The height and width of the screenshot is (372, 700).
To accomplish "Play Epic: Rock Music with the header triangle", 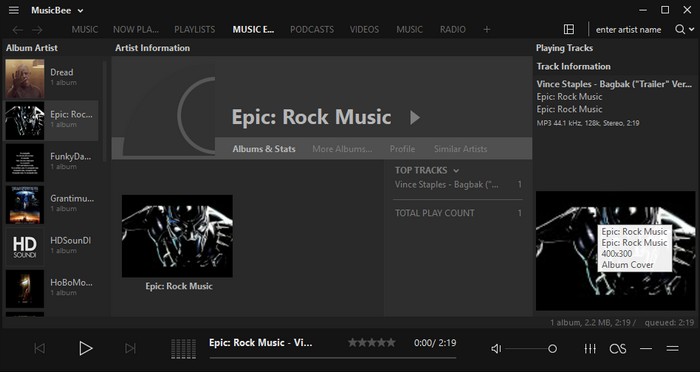I will (415, 117).
